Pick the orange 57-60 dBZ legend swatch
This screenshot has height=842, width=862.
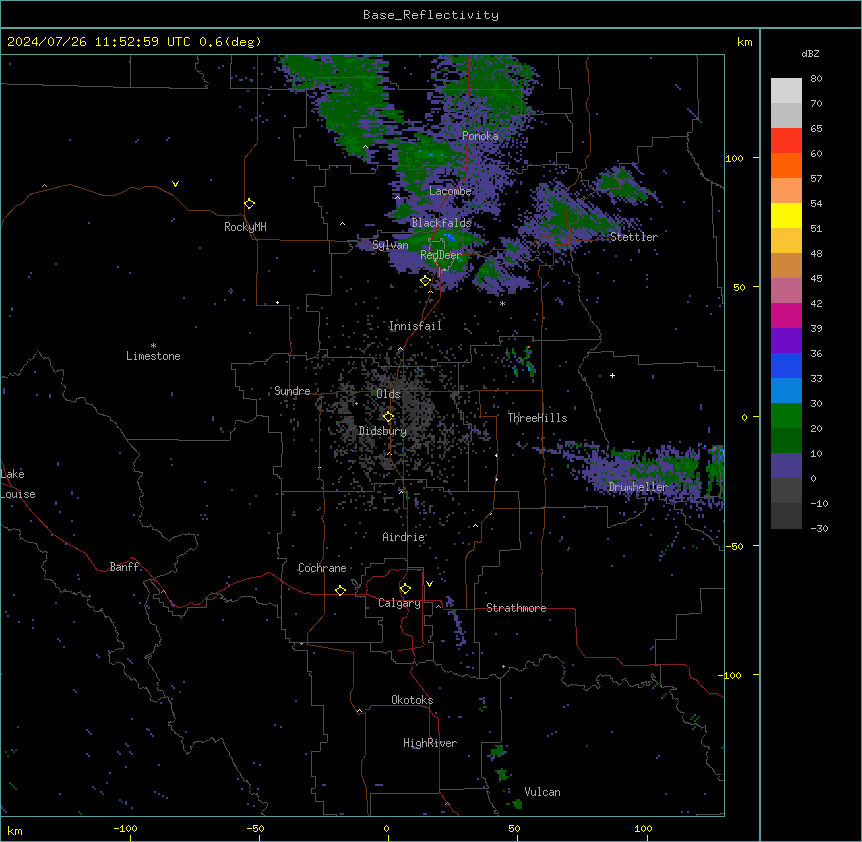click(786, 165)
